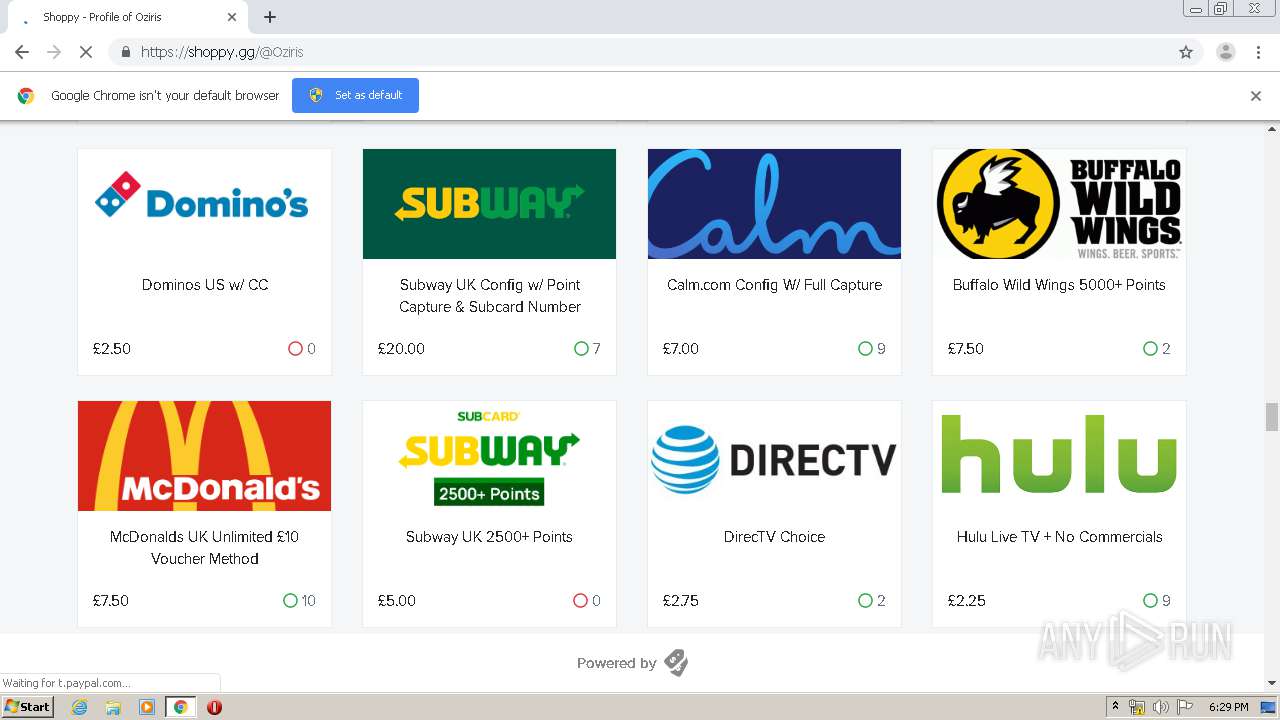Open Windows Explorer folder from taskbar
Image resolution: width=1280 pixels, height=720 pixels.
pos(113,707)
